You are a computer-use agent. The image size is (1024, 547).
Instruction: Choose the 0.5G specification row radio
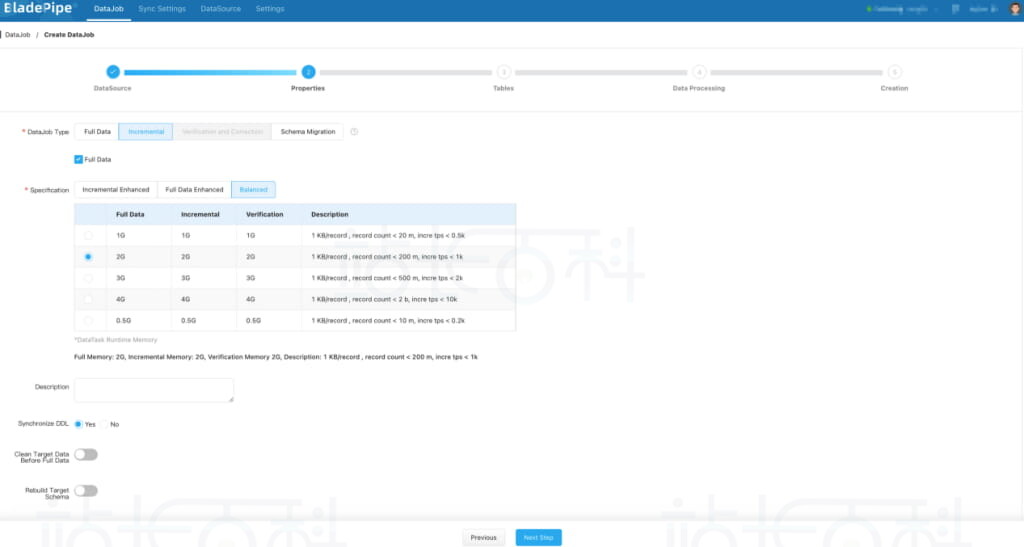(x=89, y=321)
